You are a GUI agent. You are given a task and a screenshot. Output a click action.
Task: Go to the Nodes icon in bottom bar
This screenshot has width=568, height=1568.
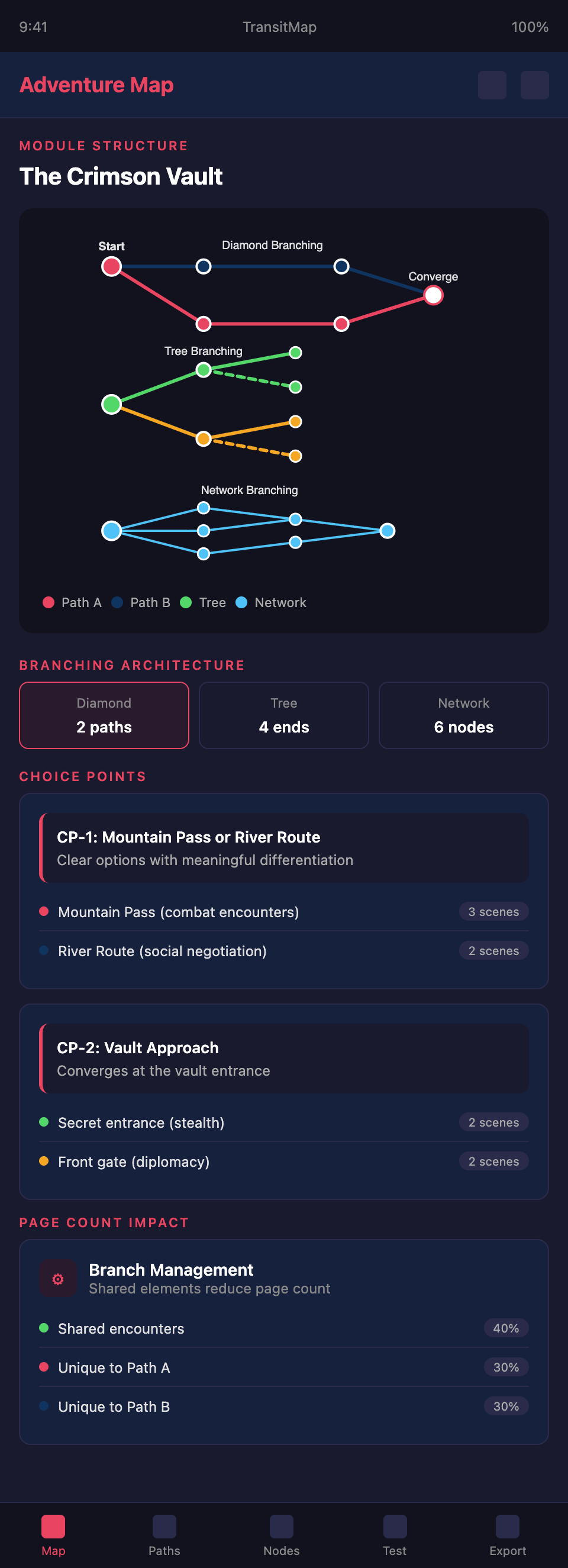(x=281, y=1526)
